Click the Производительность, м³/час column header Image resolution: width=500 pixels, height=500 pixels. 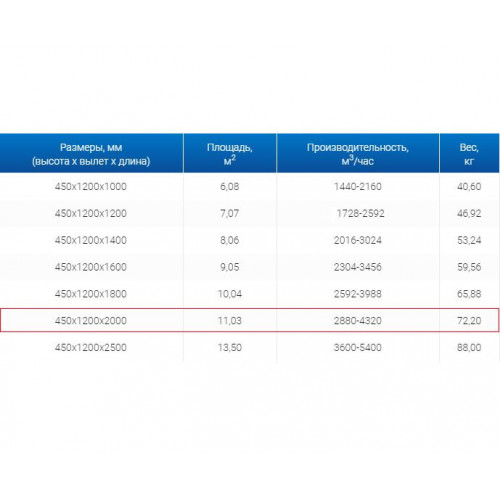pos(358,153)
